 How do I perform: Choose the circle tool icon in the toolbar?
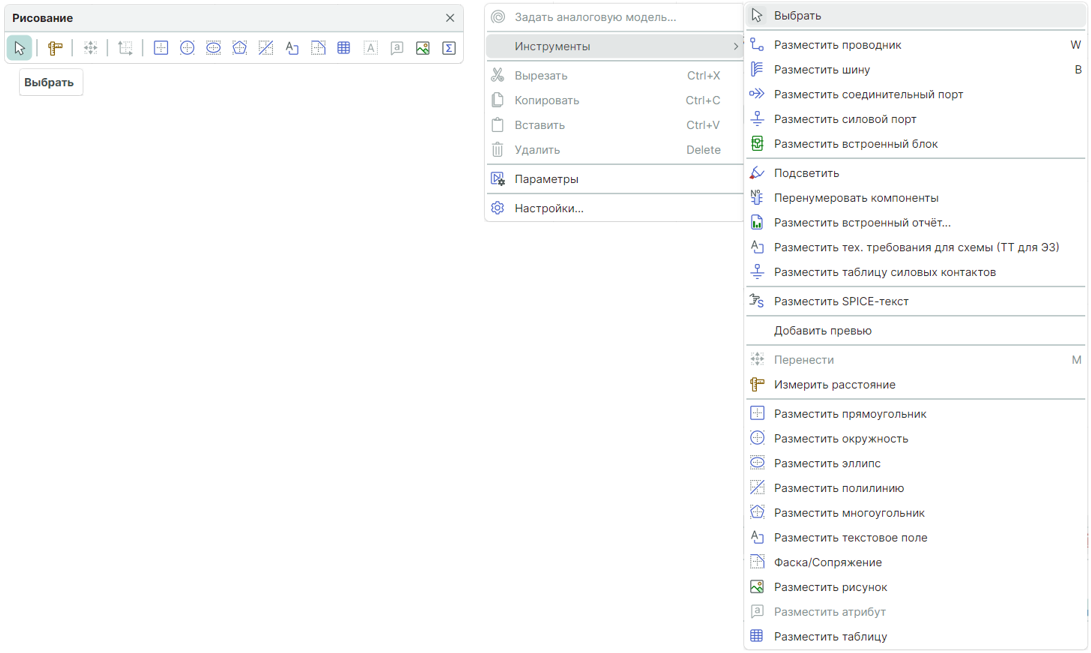click(x=187, y=48)
